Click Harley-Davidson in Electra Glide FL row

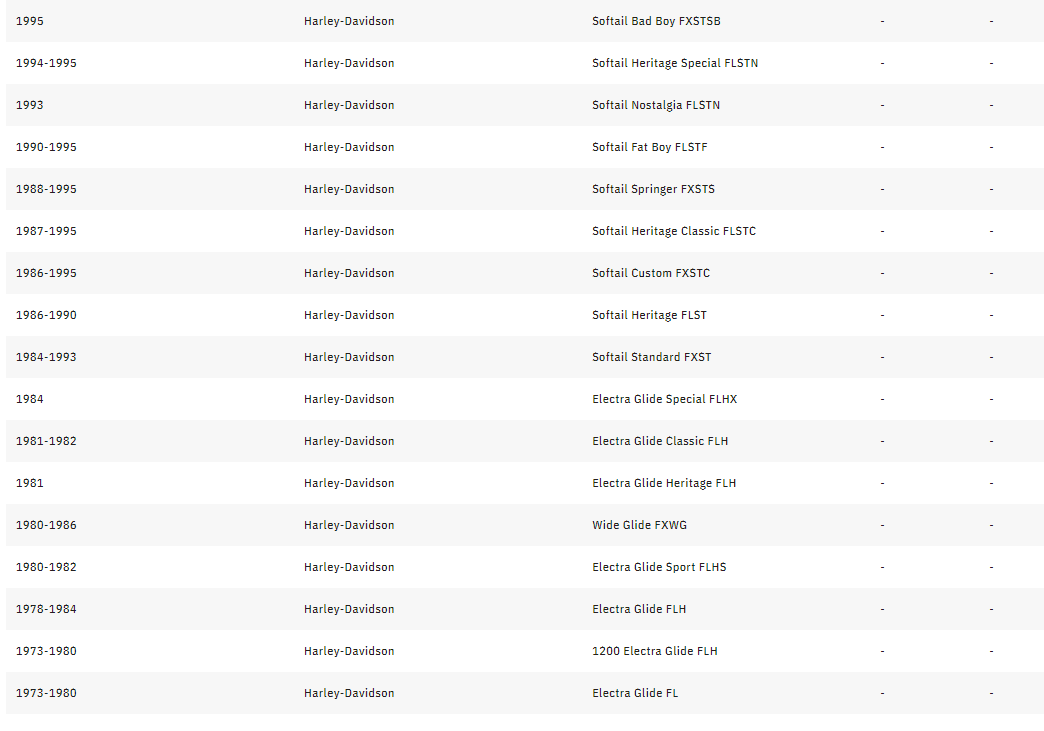(x=349, y=692)
